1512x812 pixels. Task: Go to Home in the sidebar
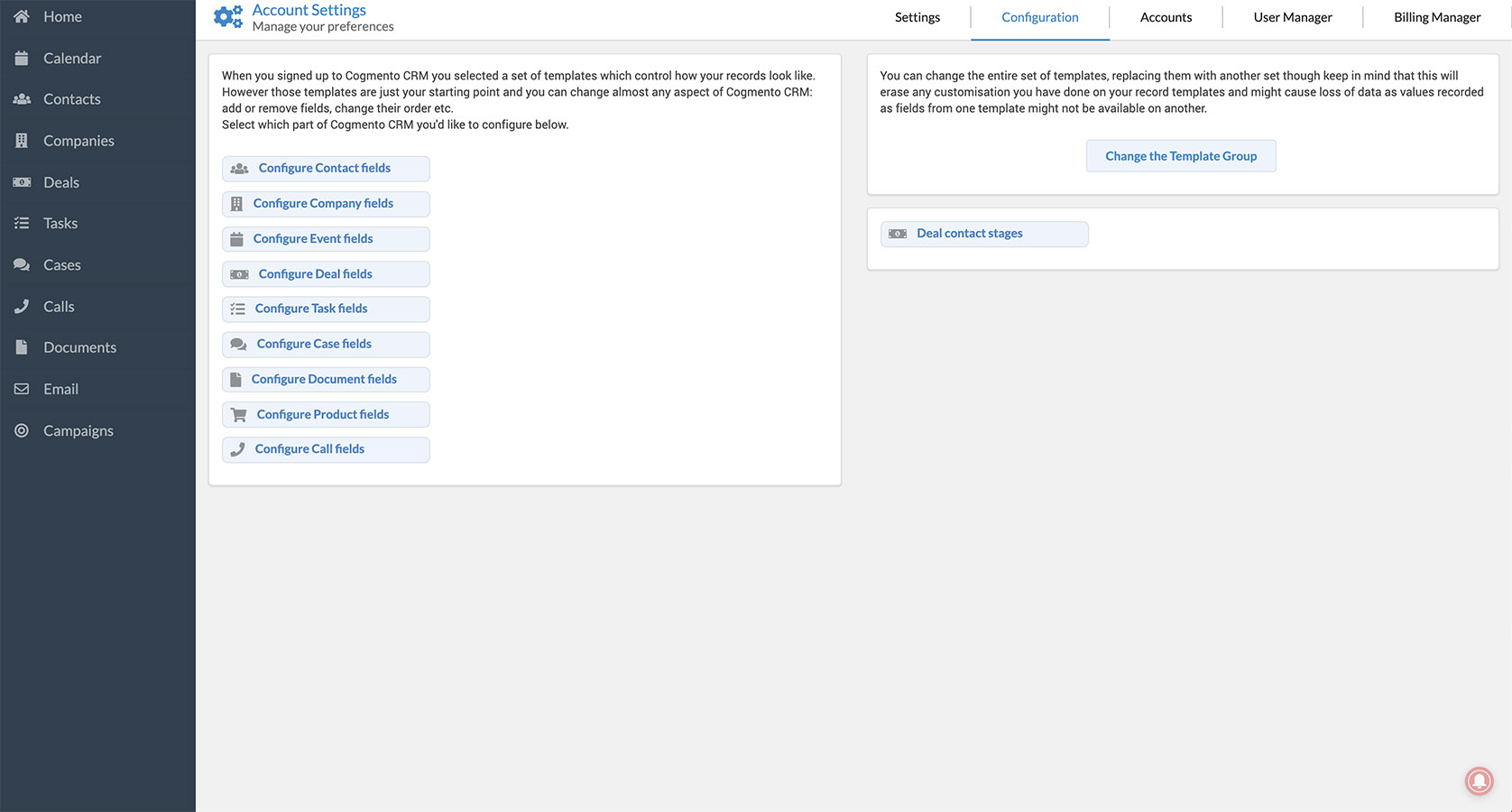pyautogui.click(x=62, y=16)
